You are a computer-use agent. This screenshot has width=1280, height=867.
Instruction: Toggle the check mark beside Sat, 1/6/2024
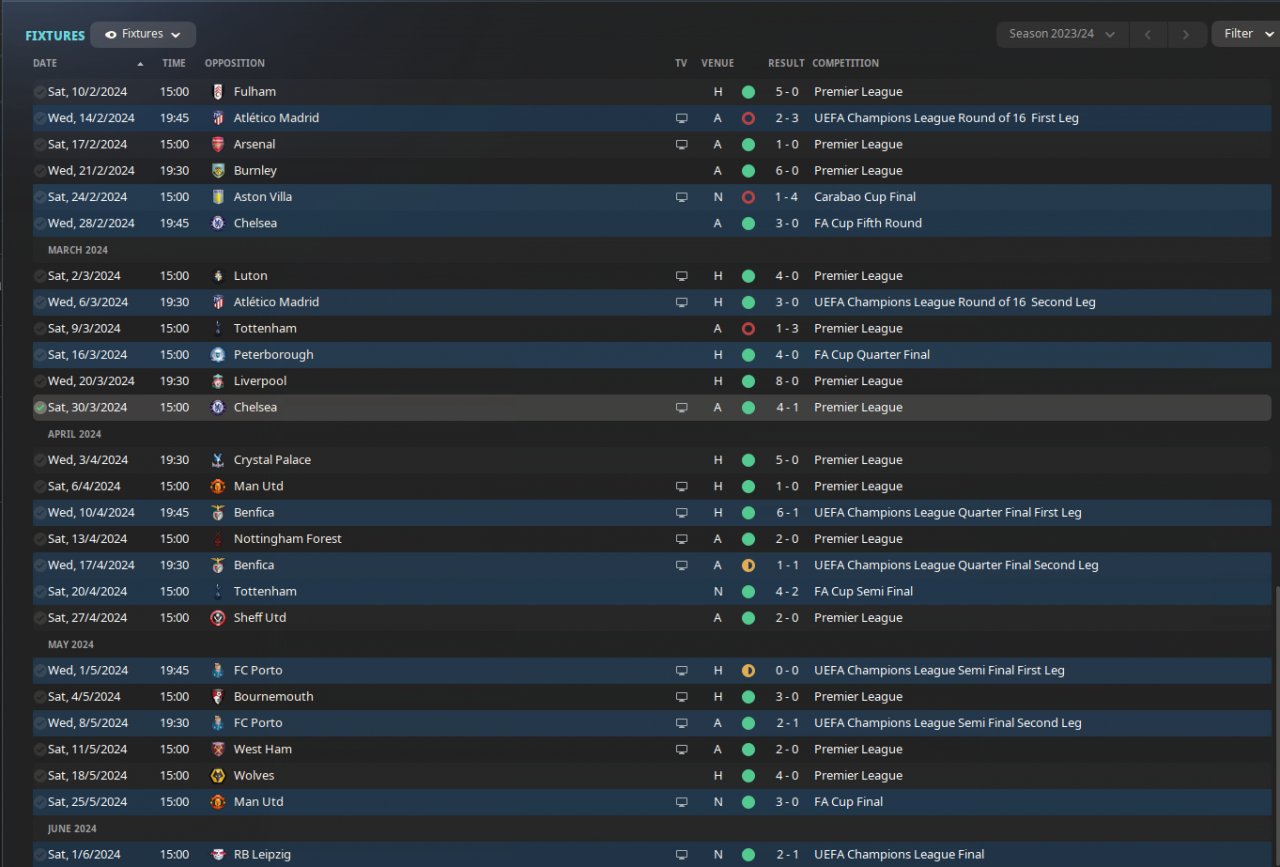pyautogui.click(x=40, y=855)
